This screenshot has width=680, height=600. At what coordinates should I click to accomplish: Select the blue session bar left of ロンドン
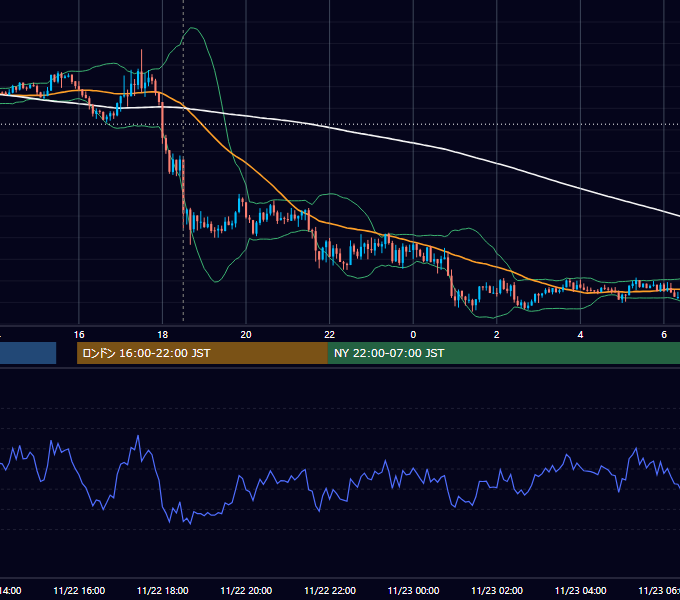28,353
